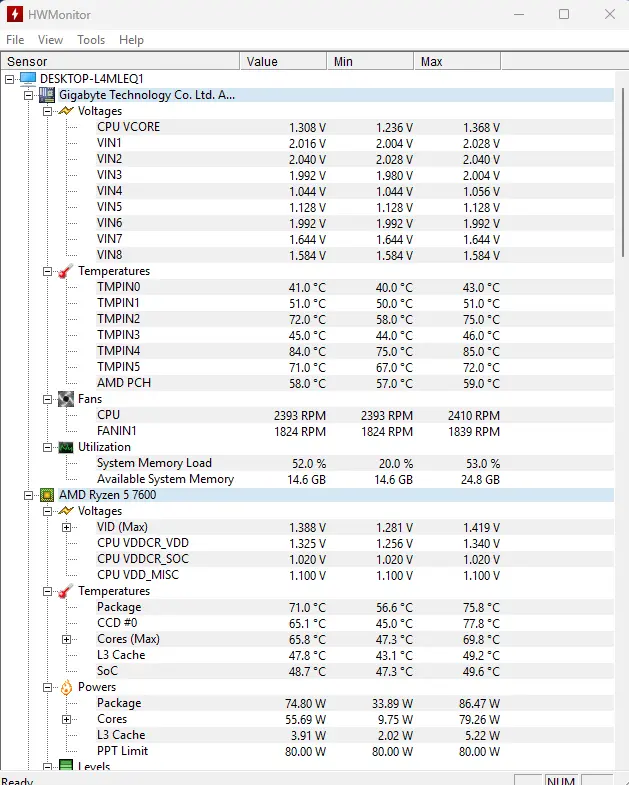Click the Fans icon
Image resolution: width=629 pixels, height=785 pixels.
pos(66,399)
